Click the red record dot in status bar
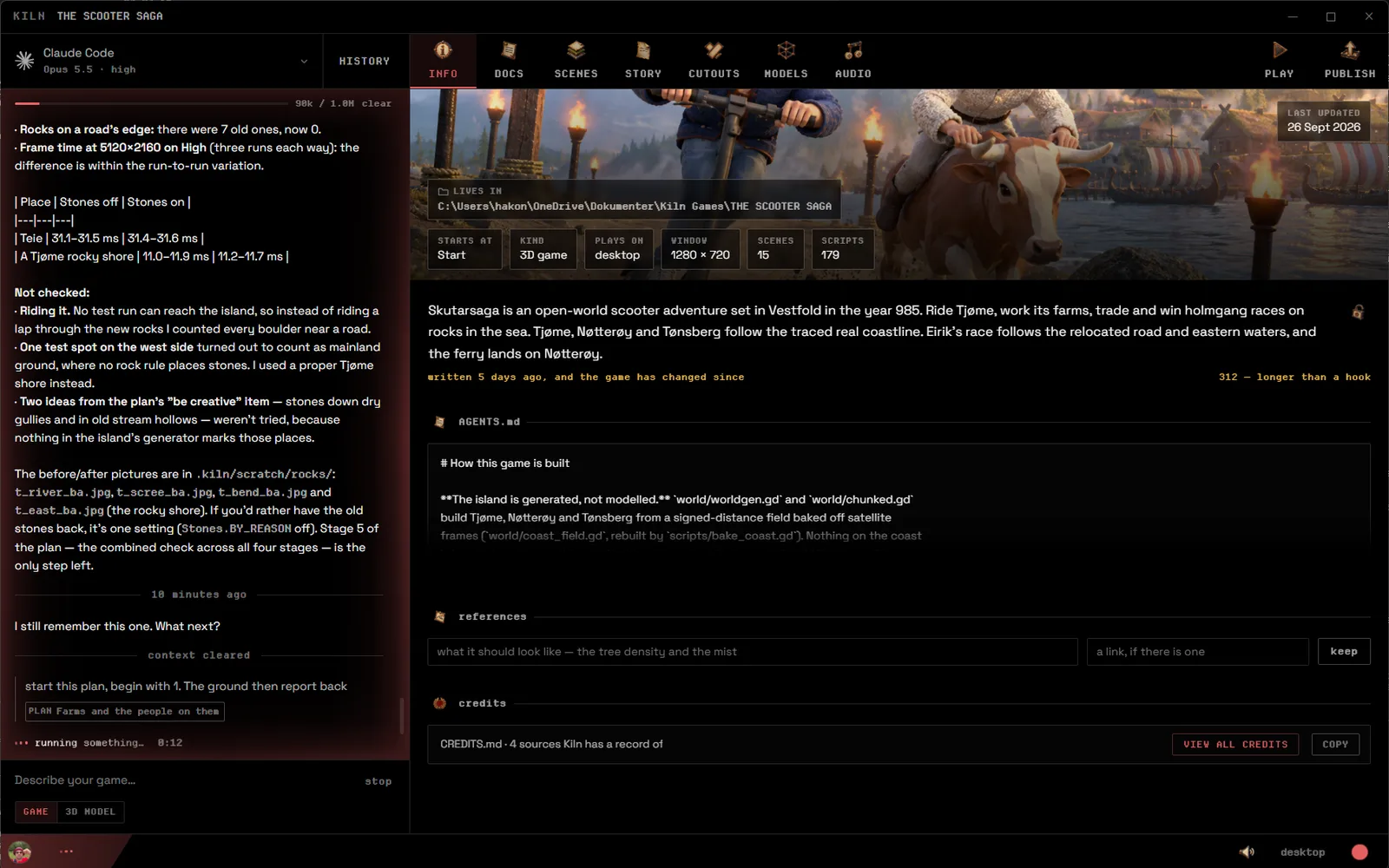Screen dimensions: 1389x868 coord(1359,852)
